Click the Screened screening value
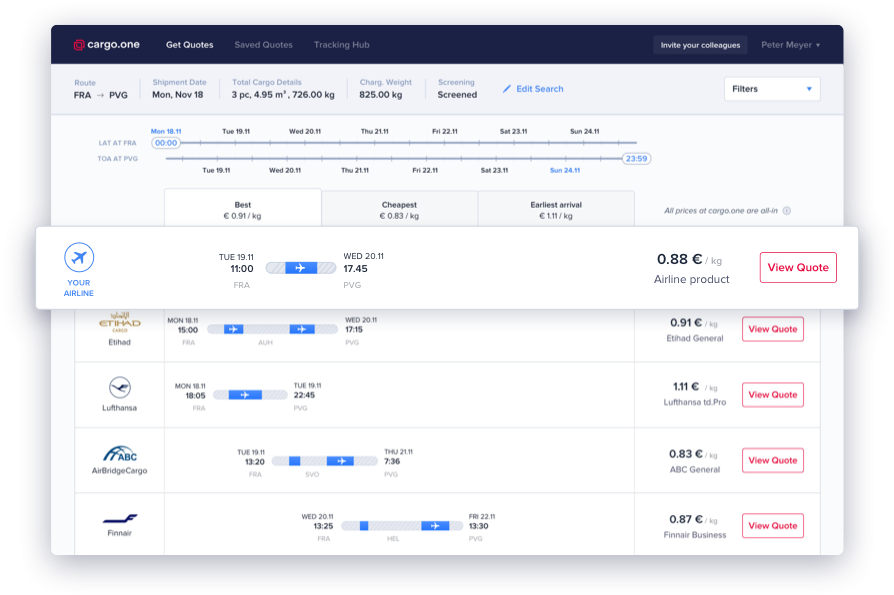894x595 pixels. (x=457, y=95)
